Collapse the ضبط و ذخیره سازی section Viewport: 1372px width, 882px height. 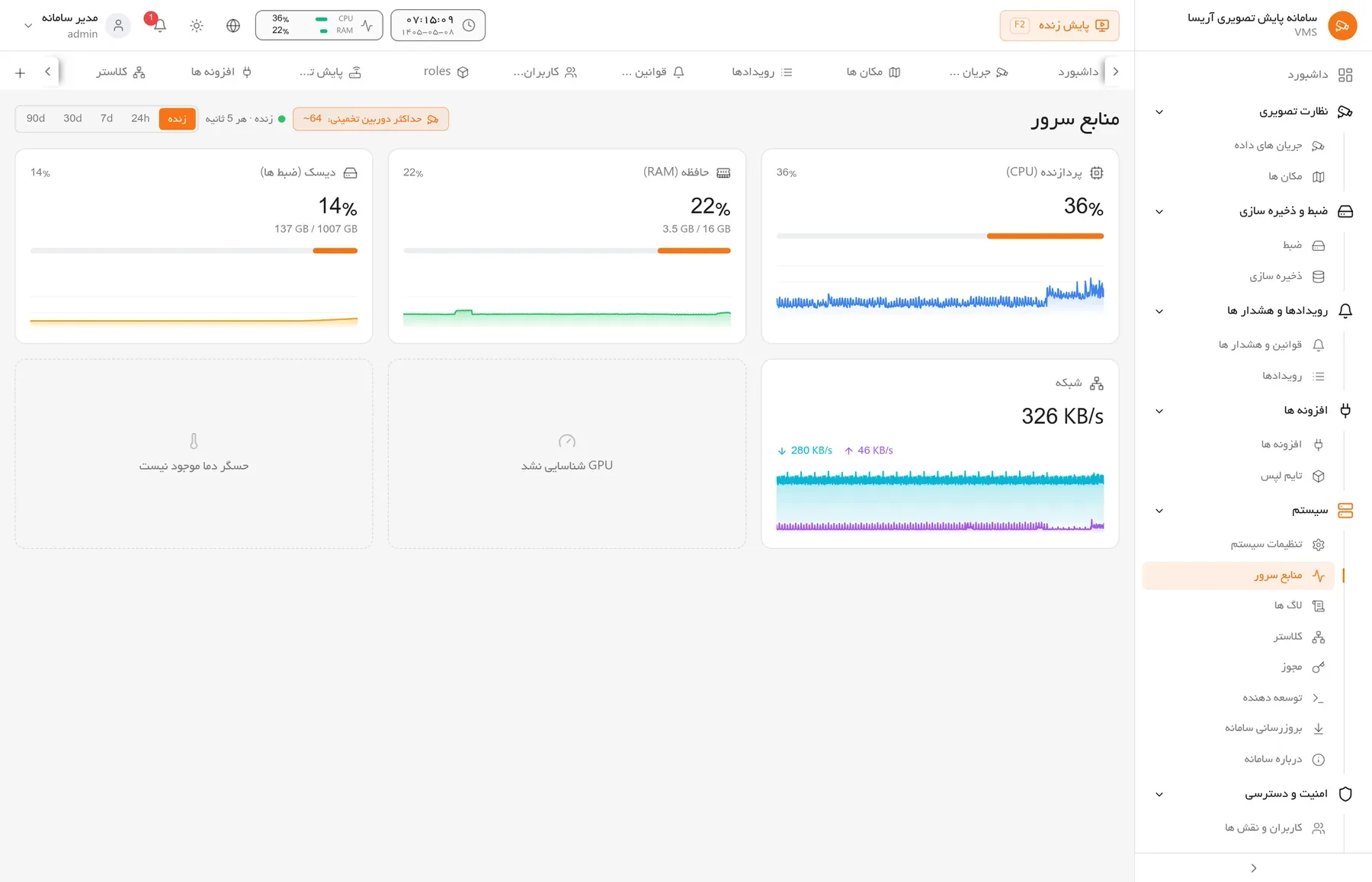[1159, 212]
